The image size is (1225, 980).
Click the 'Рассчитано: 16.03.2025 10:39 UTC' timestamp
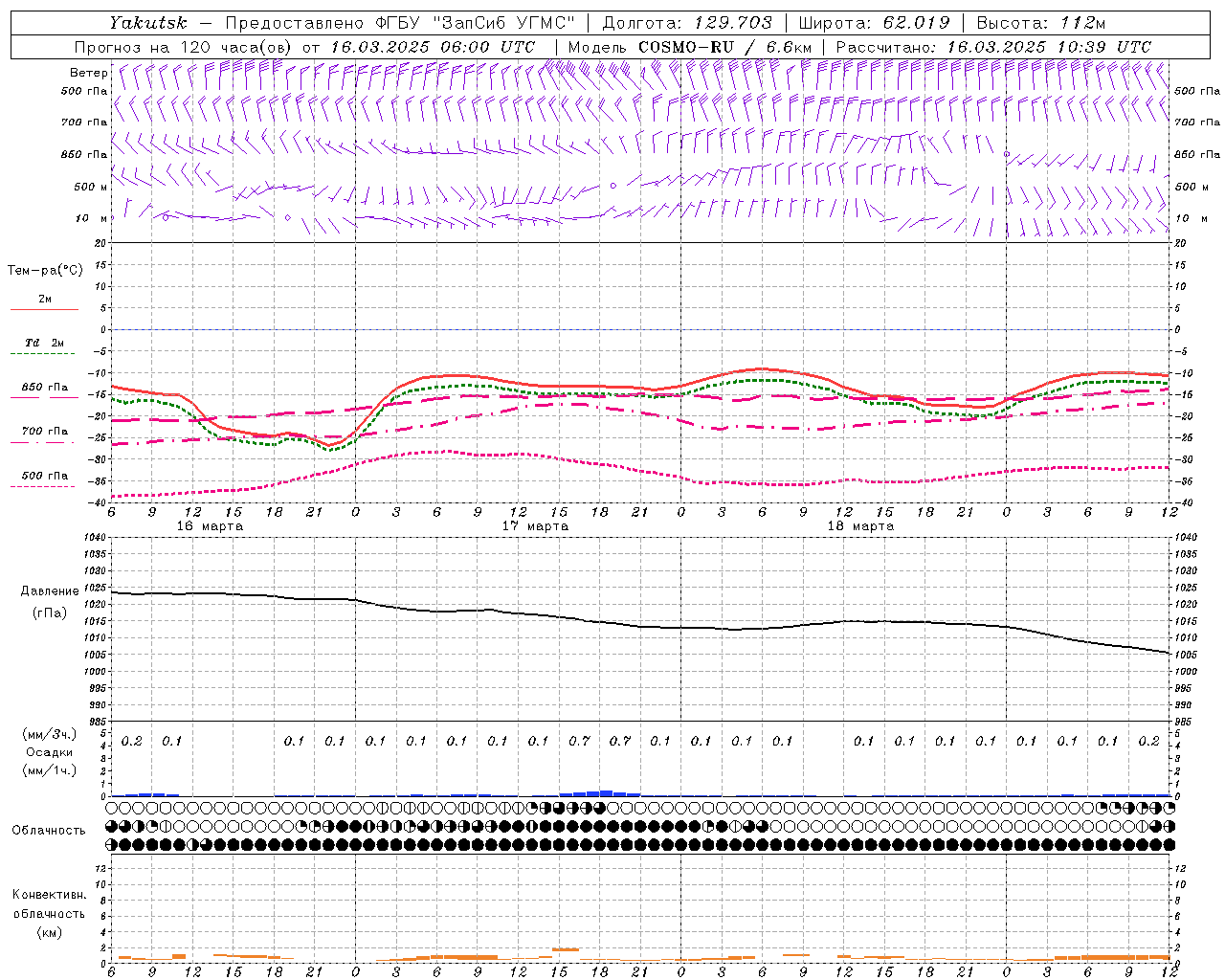point(993,47)
